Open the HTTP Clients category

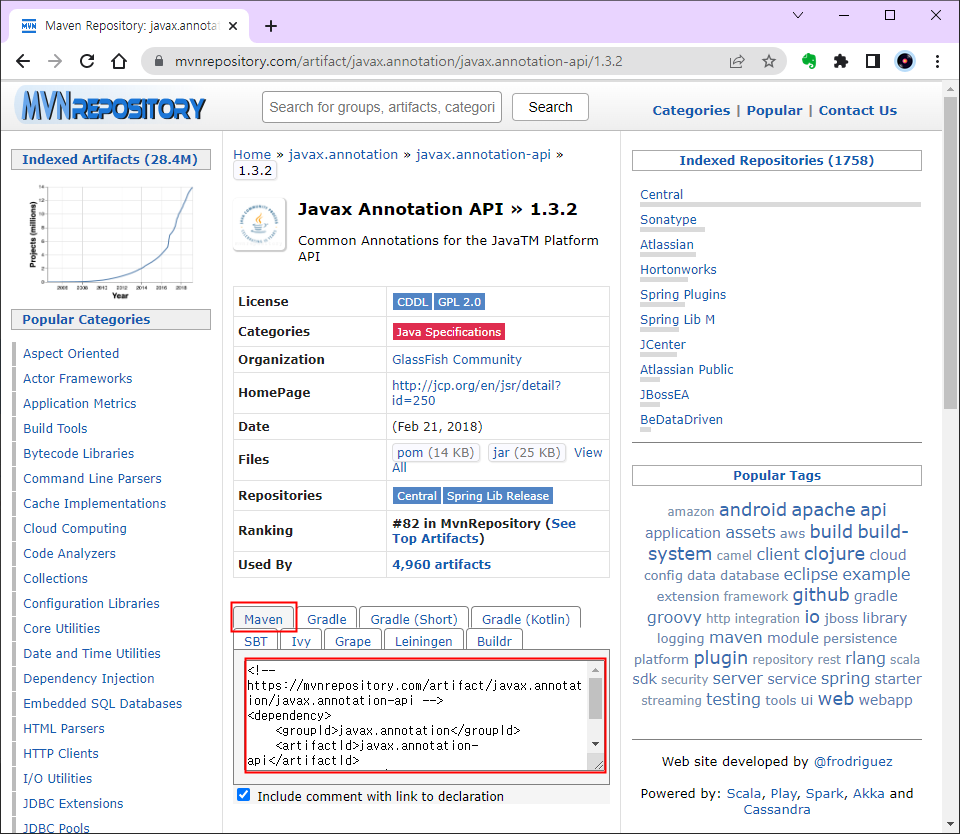coord(61,753)
